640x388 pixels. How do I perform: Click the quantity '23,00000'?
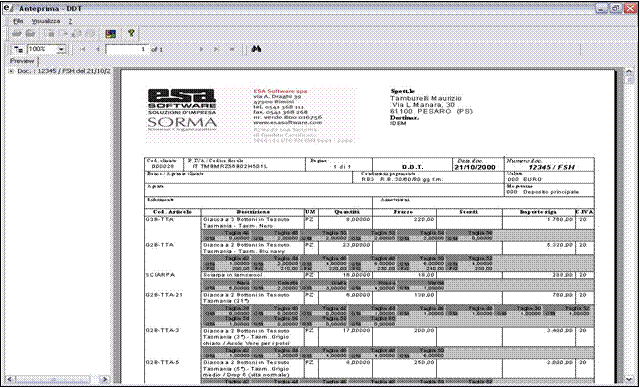(x=356, y=245)
